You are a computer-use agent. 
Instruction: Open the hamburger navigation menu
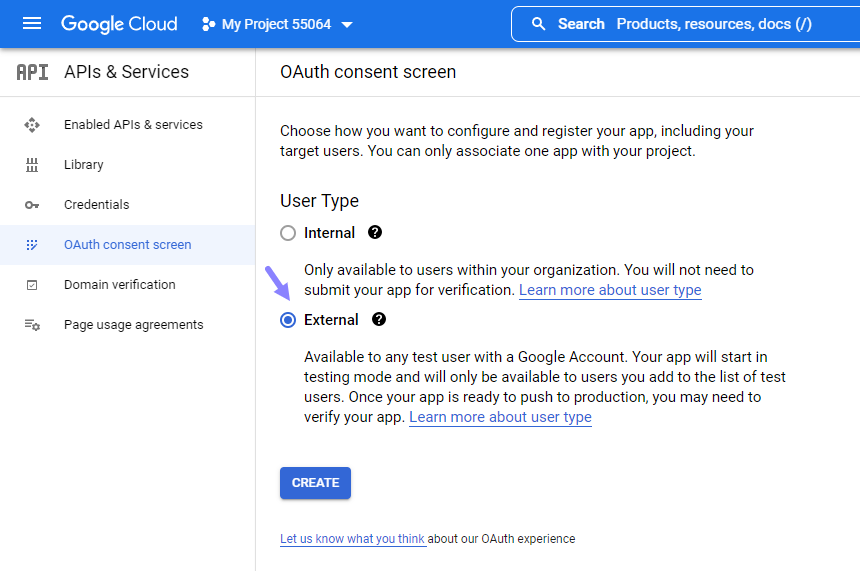pos(32,24)
